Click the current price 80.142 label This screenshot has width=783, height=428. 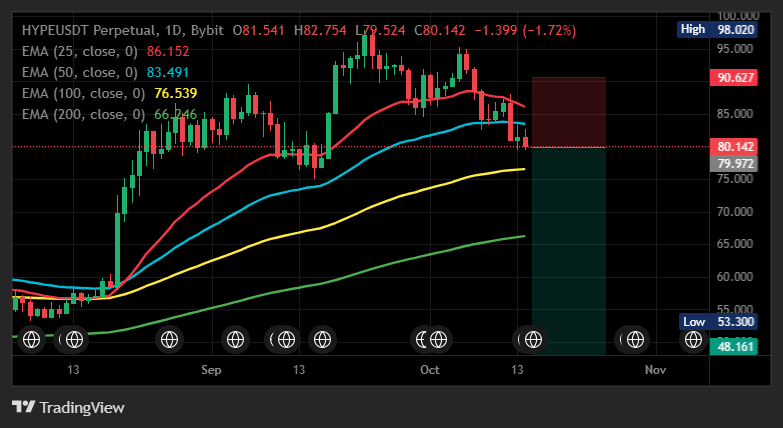(x=734, y=147)
